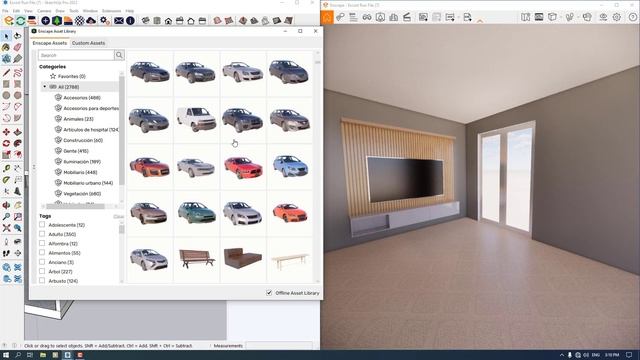
Task: Select the SketchUp Orbit tool
Action: point(6,205)
